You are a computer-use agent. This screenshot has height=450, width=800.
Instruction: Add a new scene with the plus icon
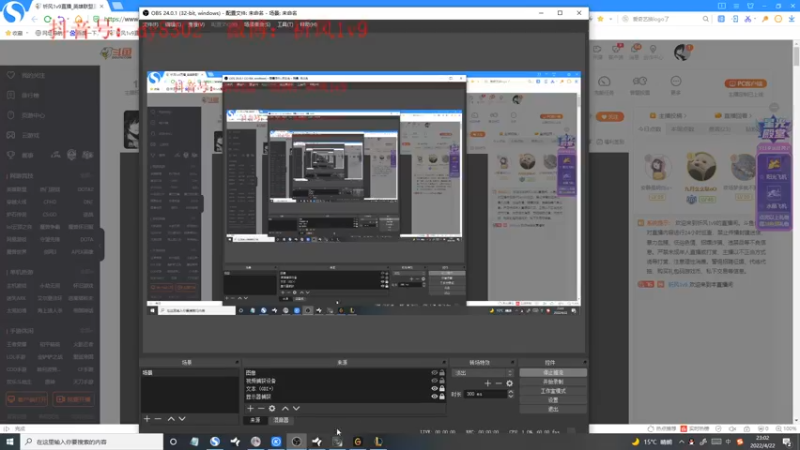click(x=147, y=419)
